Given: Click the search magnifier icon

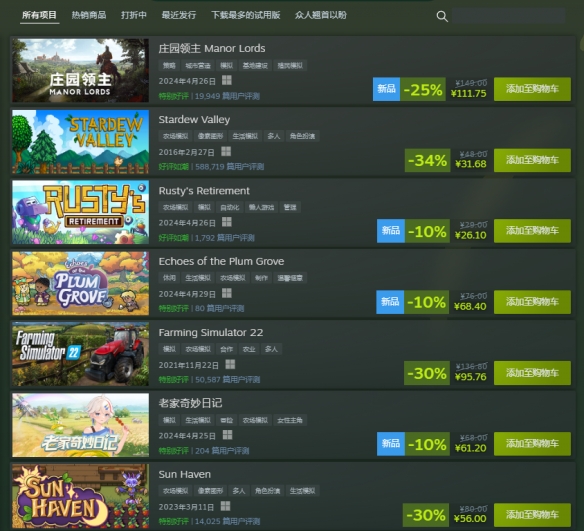Looking at the screenshot, I should click(442, 16).
